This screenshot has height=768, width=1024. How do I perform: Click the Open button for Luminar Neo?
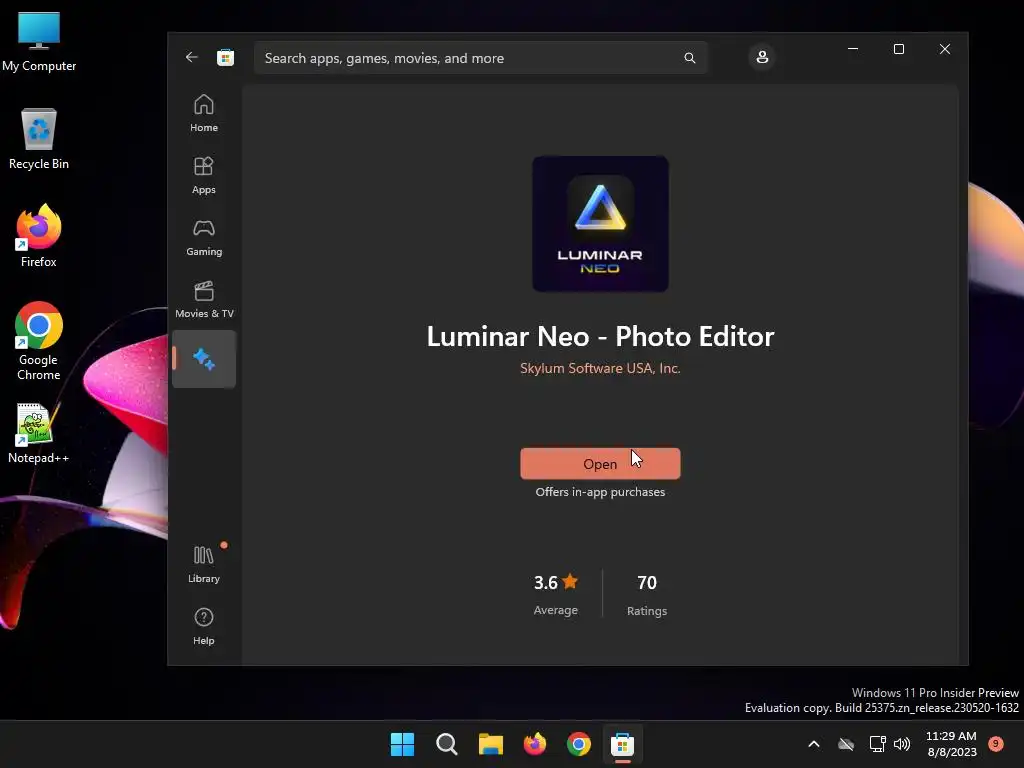click(x=600, y=464)
